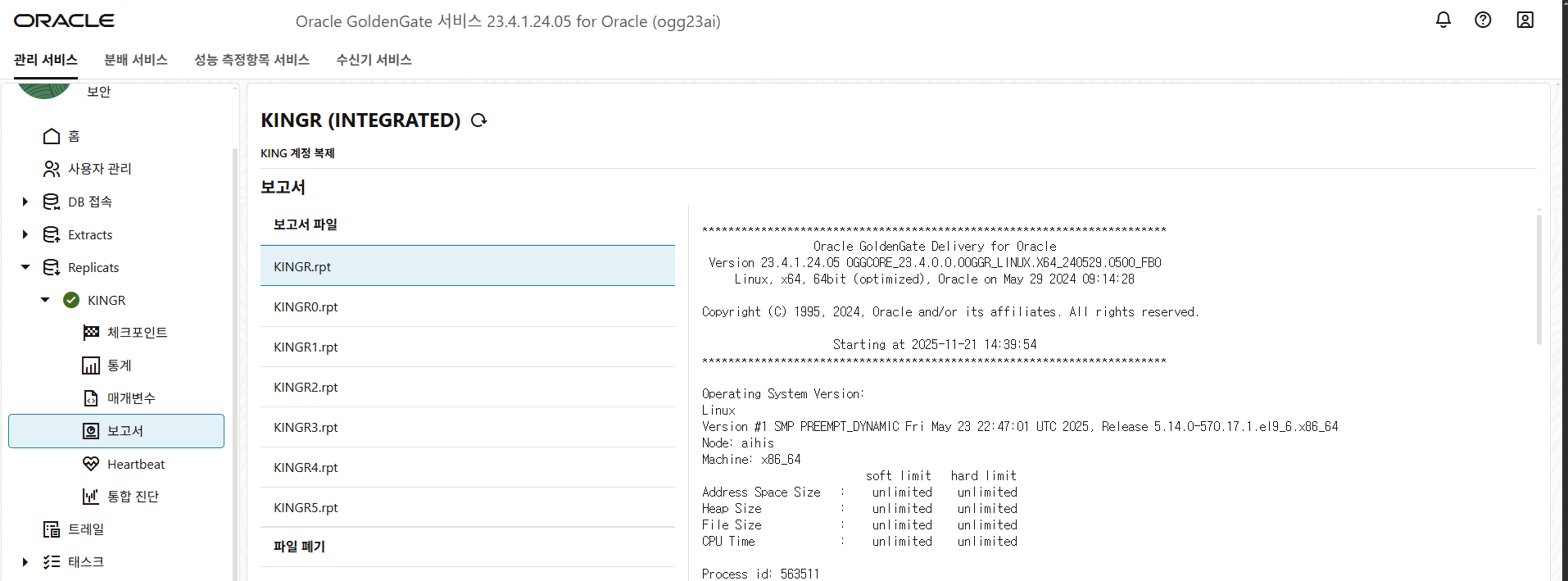Image resolution: width=1568 pixels, height=581 pixels.
Task: Select KINGR.rpt report file
Action: pyautogui.click(x=468, y=266)
